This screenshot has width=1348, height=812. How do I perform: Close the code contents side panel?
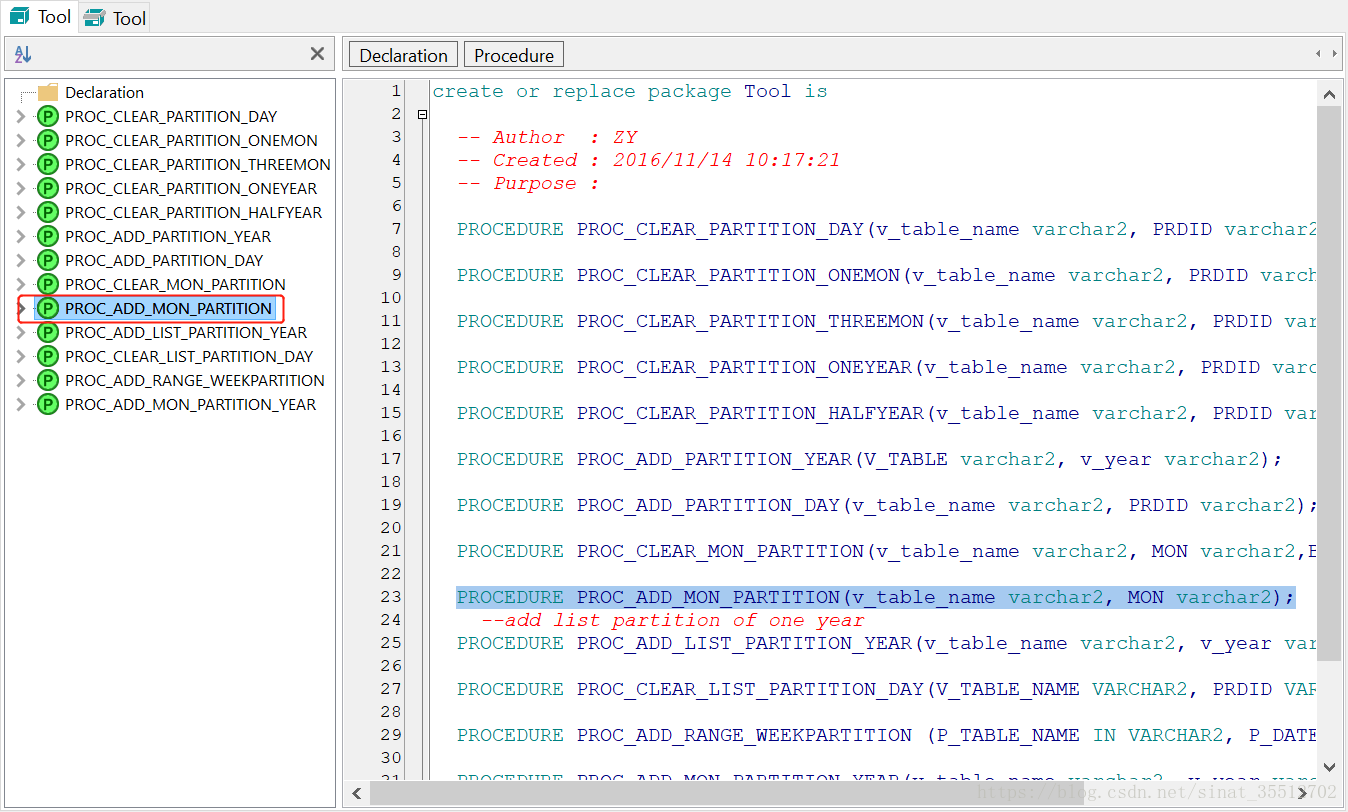point(317,54)
